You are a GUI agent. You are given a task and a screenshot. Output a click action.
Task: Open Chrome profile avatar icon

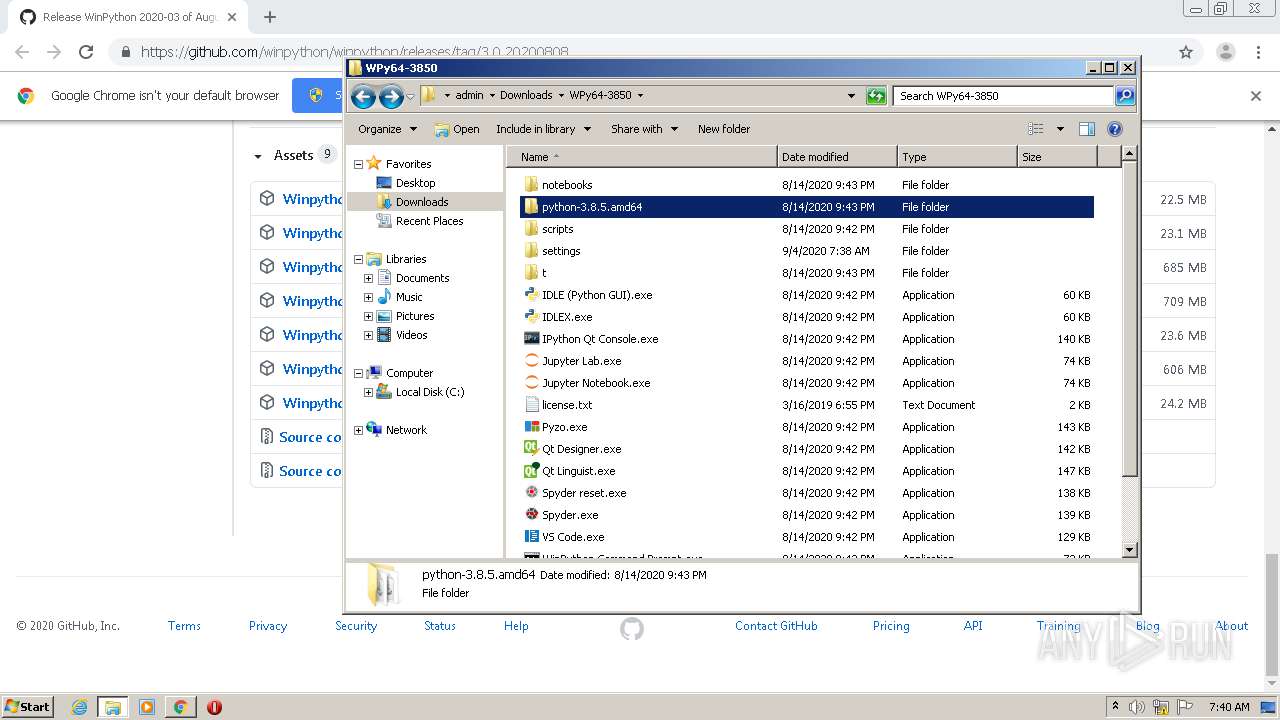(x=1226, y=52)
